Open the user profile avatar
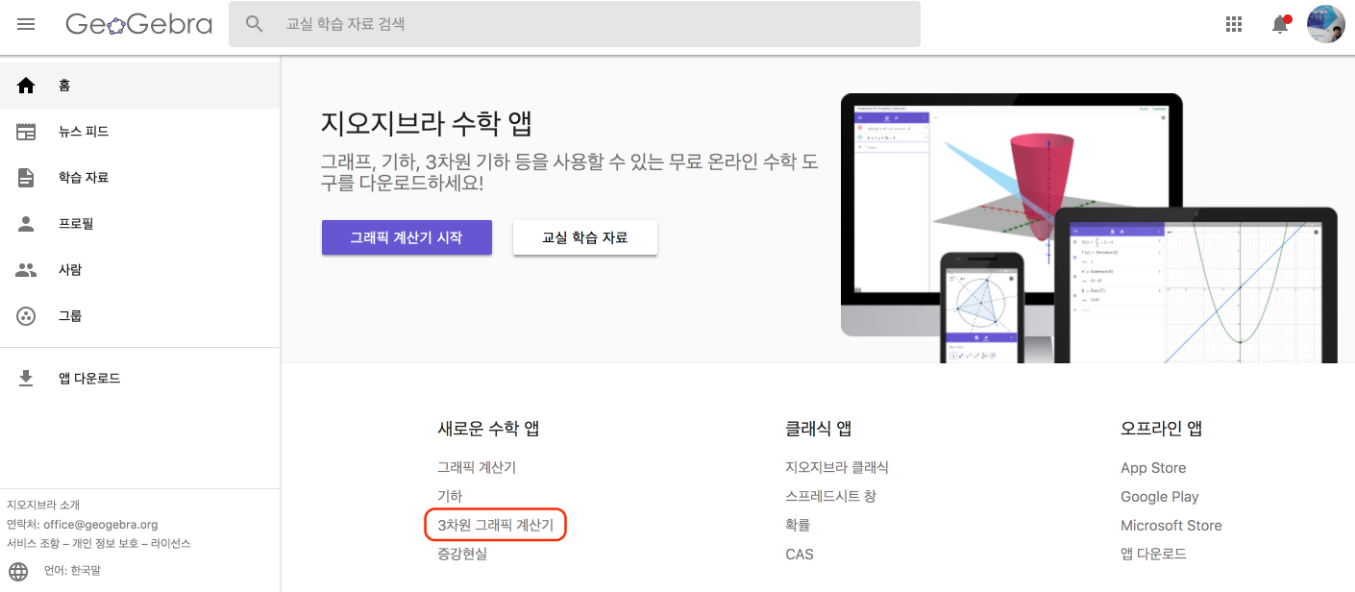 1326,24
